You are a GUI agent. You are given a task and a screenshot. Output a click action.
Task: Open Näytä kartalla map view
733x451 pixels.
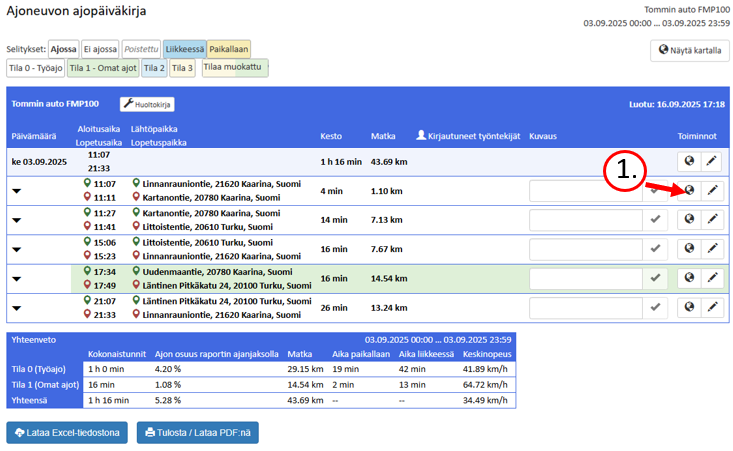coord(689,50)
